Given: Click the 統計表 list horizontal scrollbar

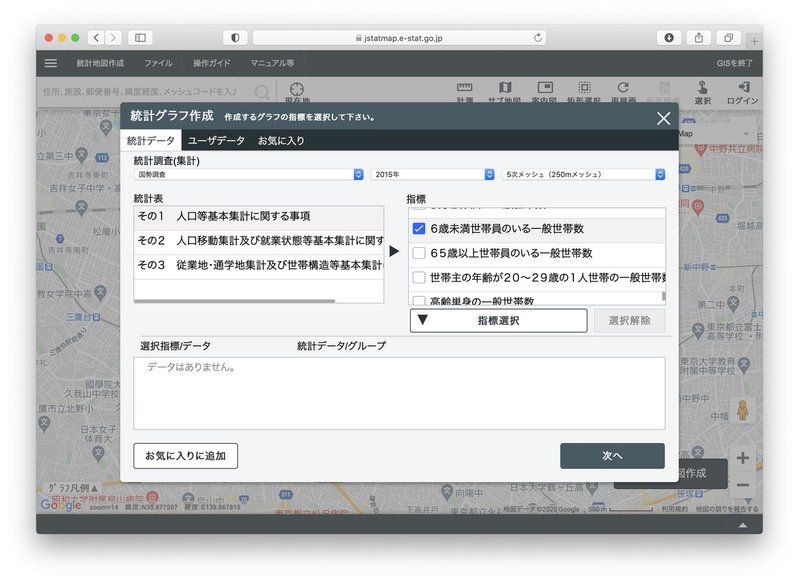Looking at the screenshot, I should pos(234,301).
